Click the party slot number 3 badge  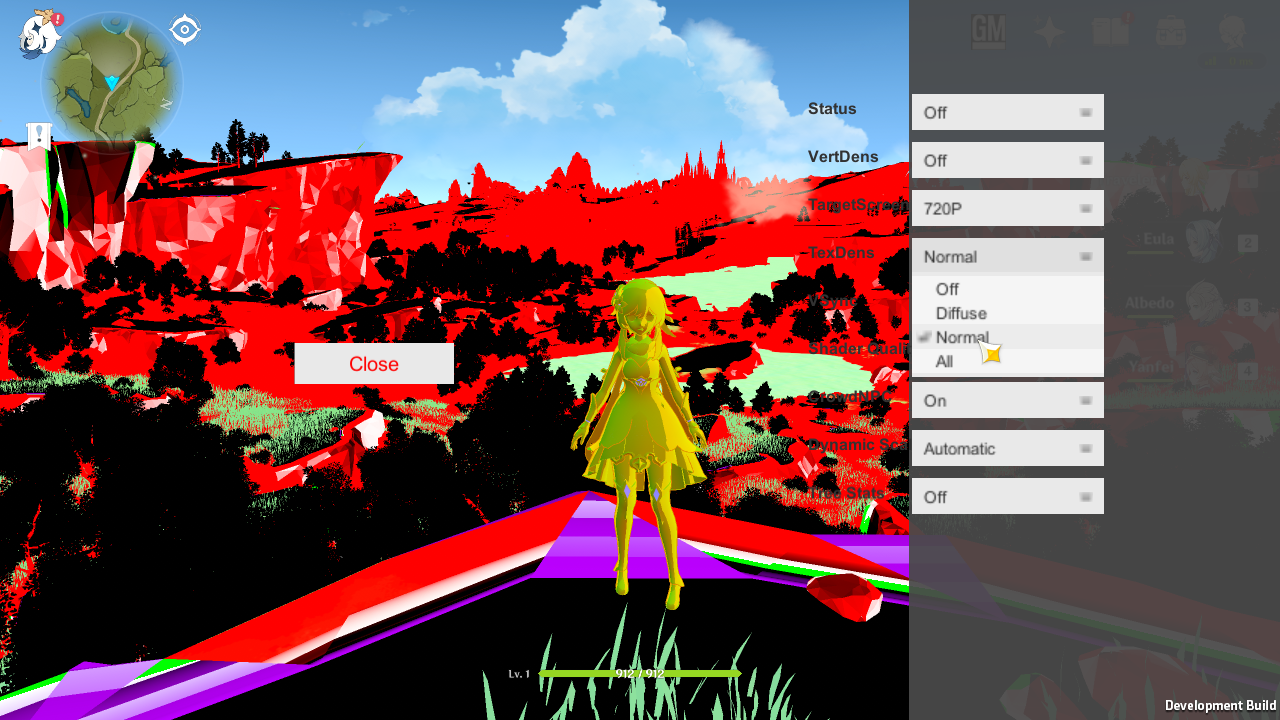coord(1247,307)
